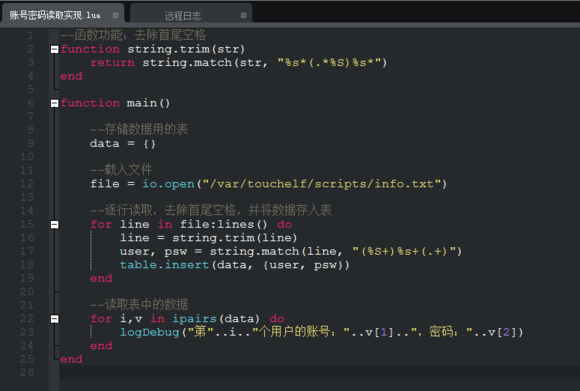Click the comment --函数功能：去除首尾空格
This screenshot has width=580, height=391.
coord(133,35)
